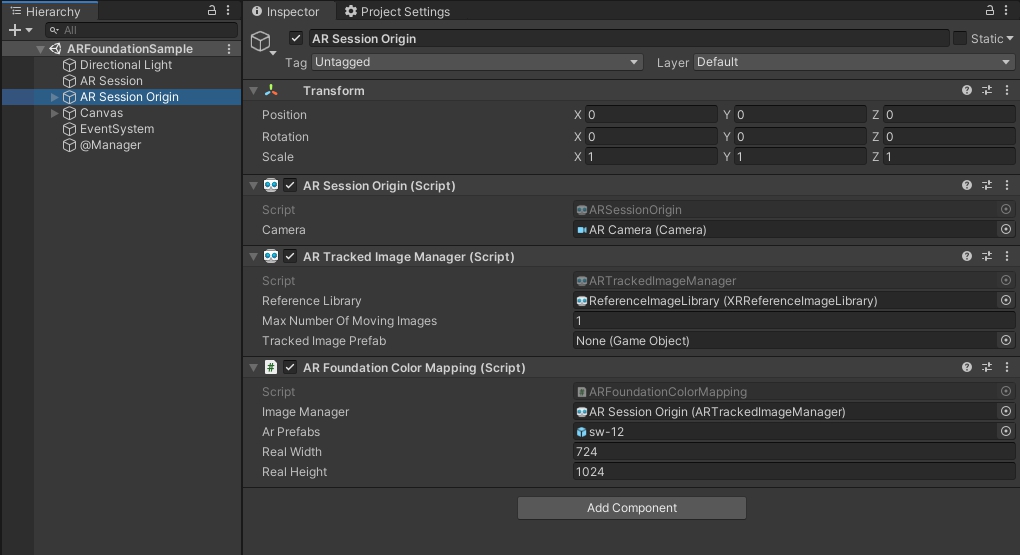The height and width of the screenshot is (555, 1020).
Task: Expand AR Session Origin in Hierarchy
Action: 54,97
